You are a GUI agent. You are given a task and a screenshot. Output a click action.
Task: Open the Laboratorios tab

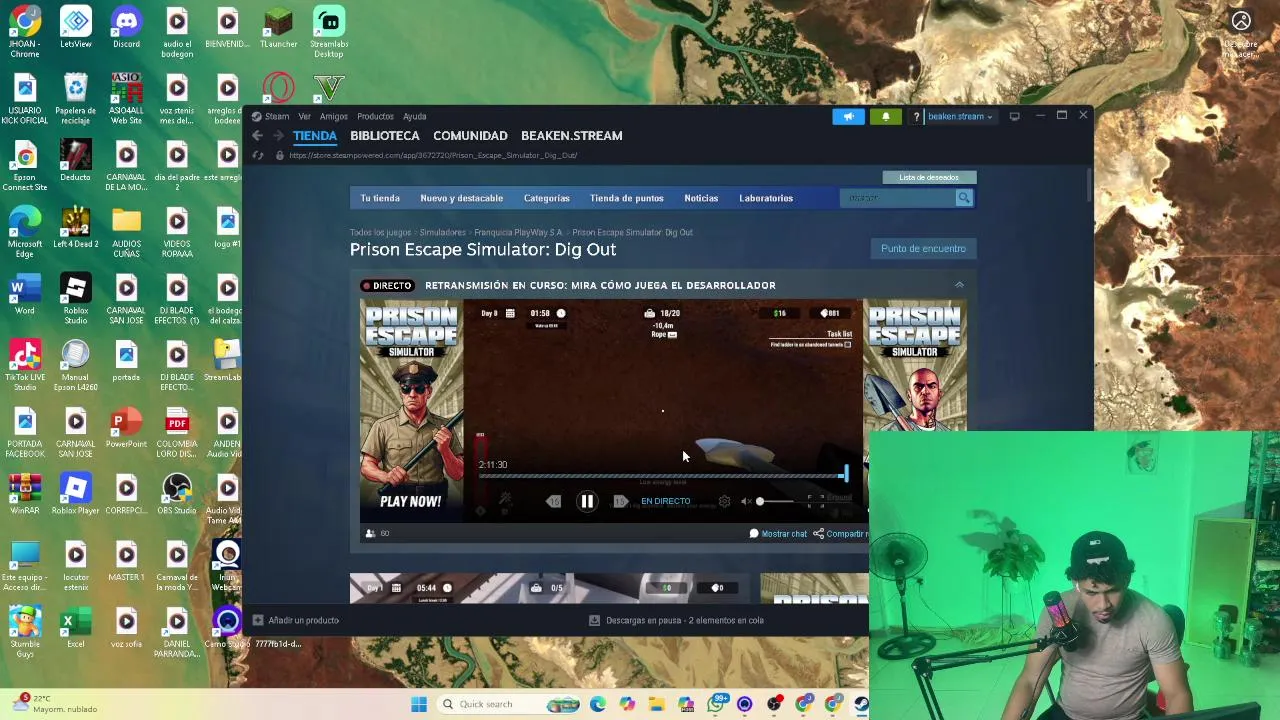point(766,198)
